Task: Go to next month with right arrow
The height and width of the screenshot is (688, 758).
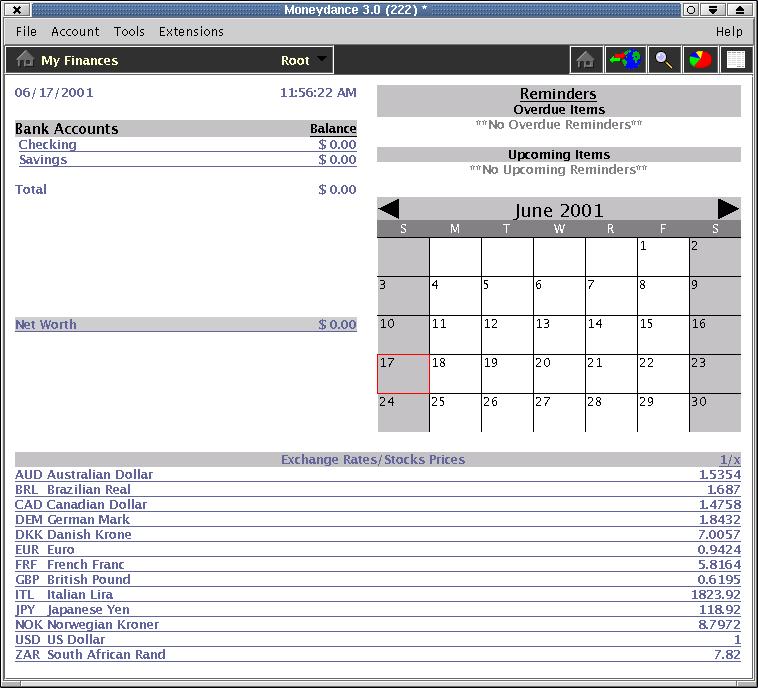Action: 728,209
